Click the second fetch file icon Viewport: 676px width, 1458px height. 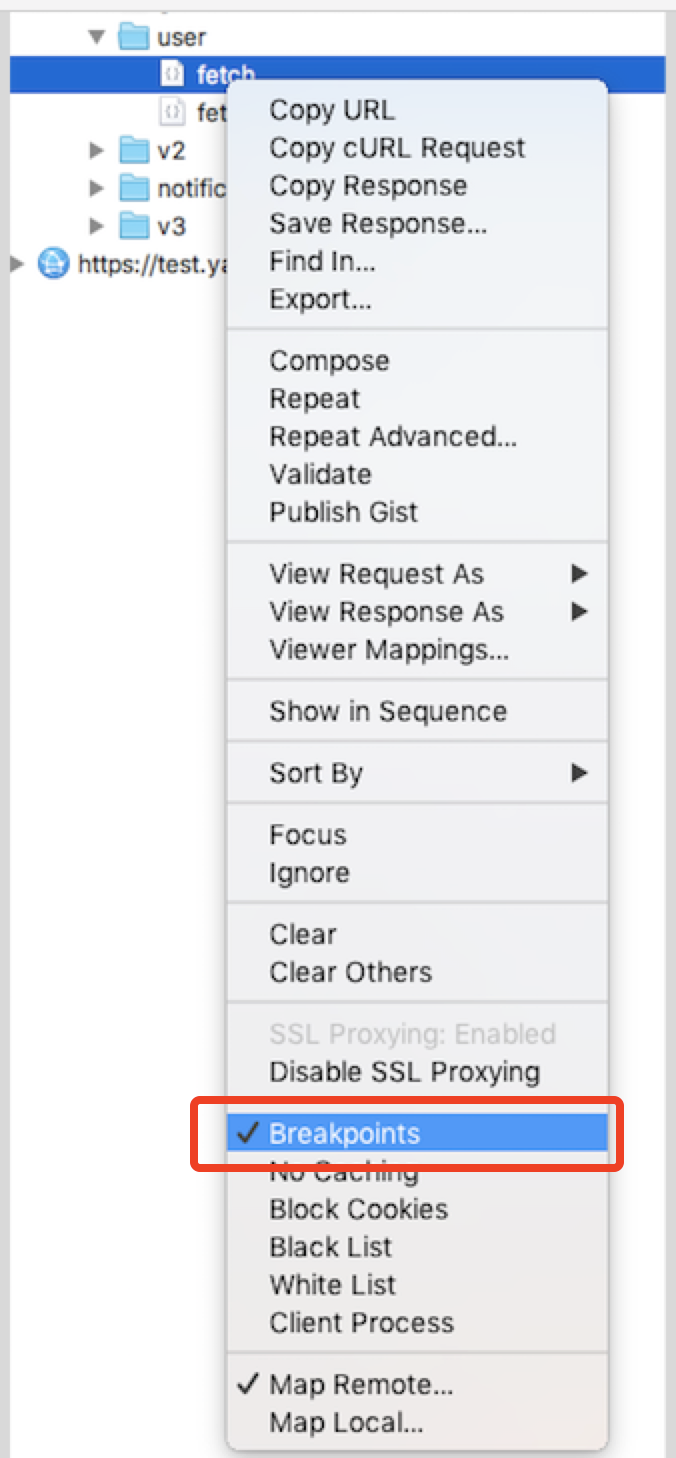[172, 112]
